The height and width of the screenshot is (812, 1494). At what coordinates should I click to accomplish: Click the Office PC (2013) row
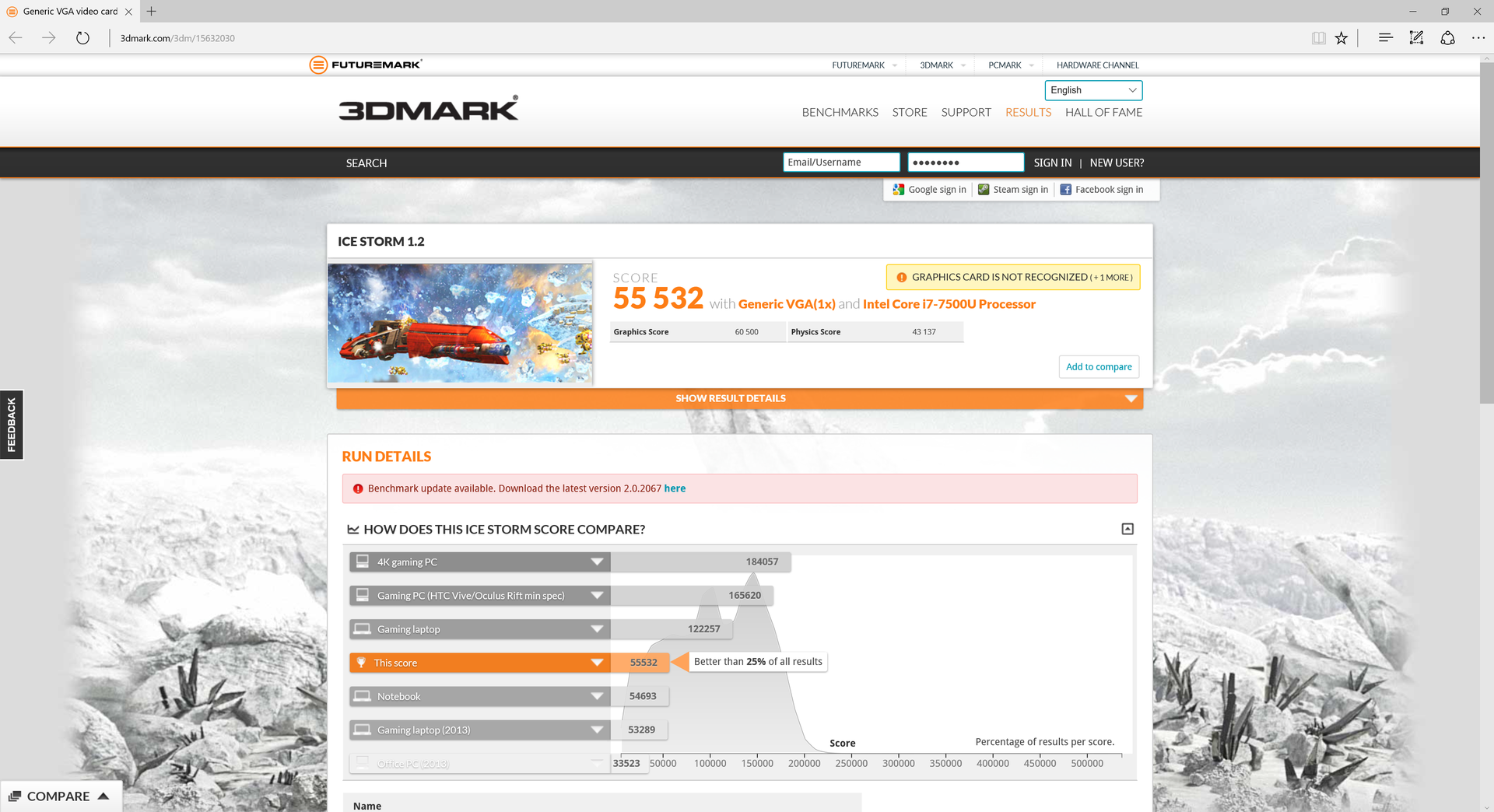[x=479, y=763]
